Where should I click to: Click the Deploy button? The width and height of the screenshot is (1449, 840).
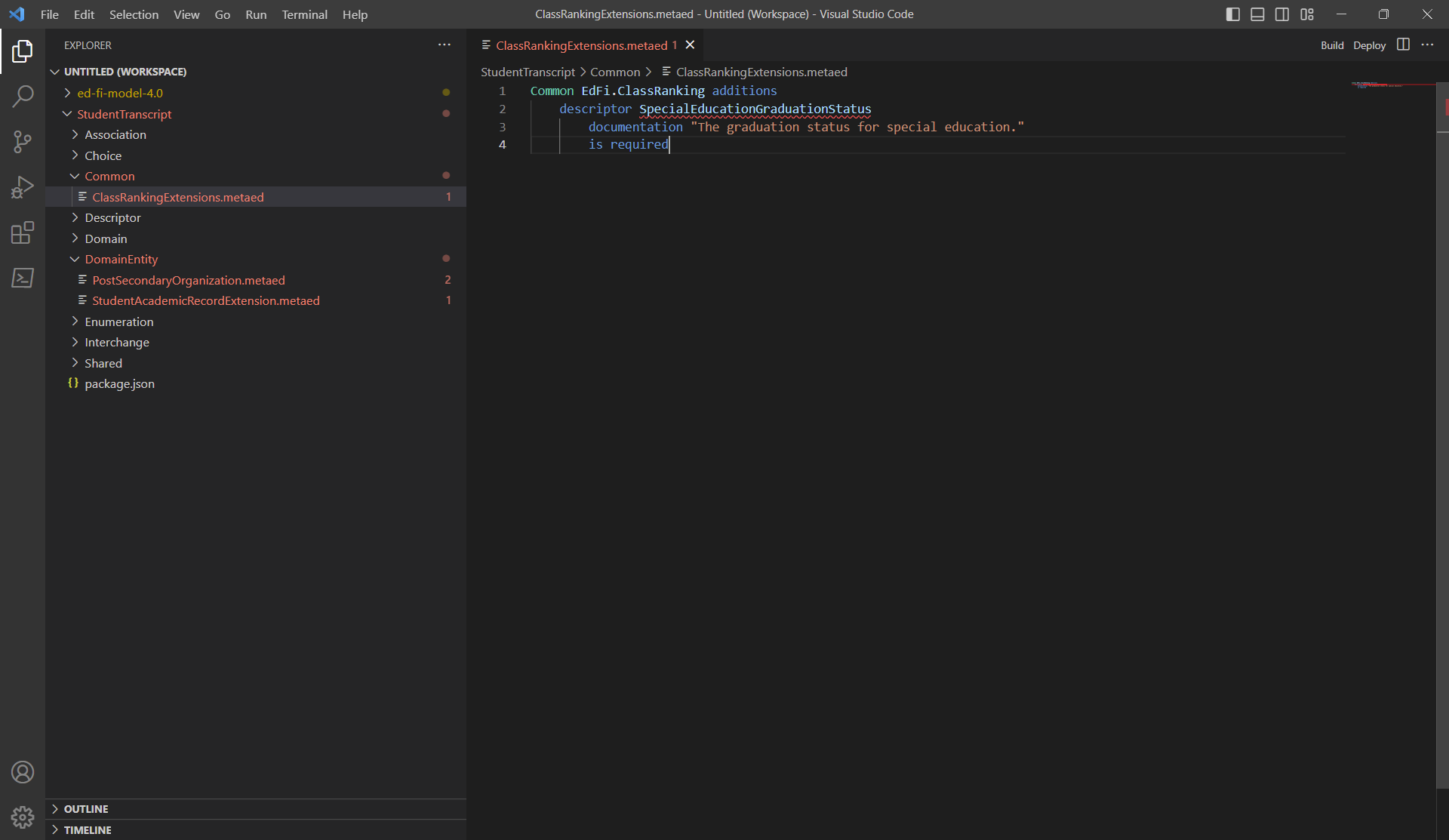[1369, 45]
